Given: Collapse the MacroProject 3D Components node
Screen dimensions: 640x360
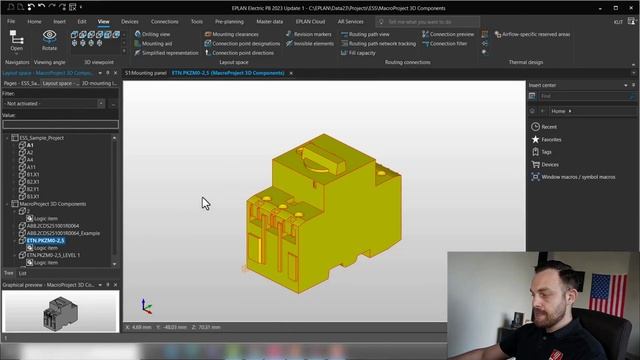Looking at the screenshot, I should pyautogui.click(x=7, y=204).
